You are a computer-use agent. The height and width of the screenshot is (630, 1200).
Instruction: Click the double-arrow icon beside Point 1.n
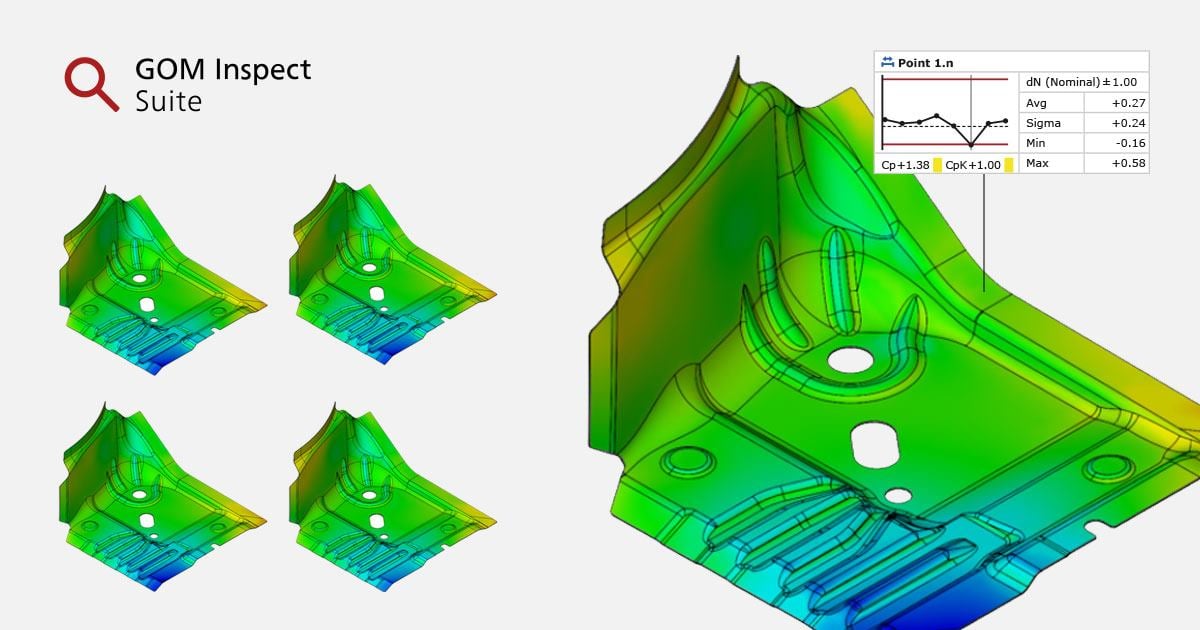click(887, 63)
